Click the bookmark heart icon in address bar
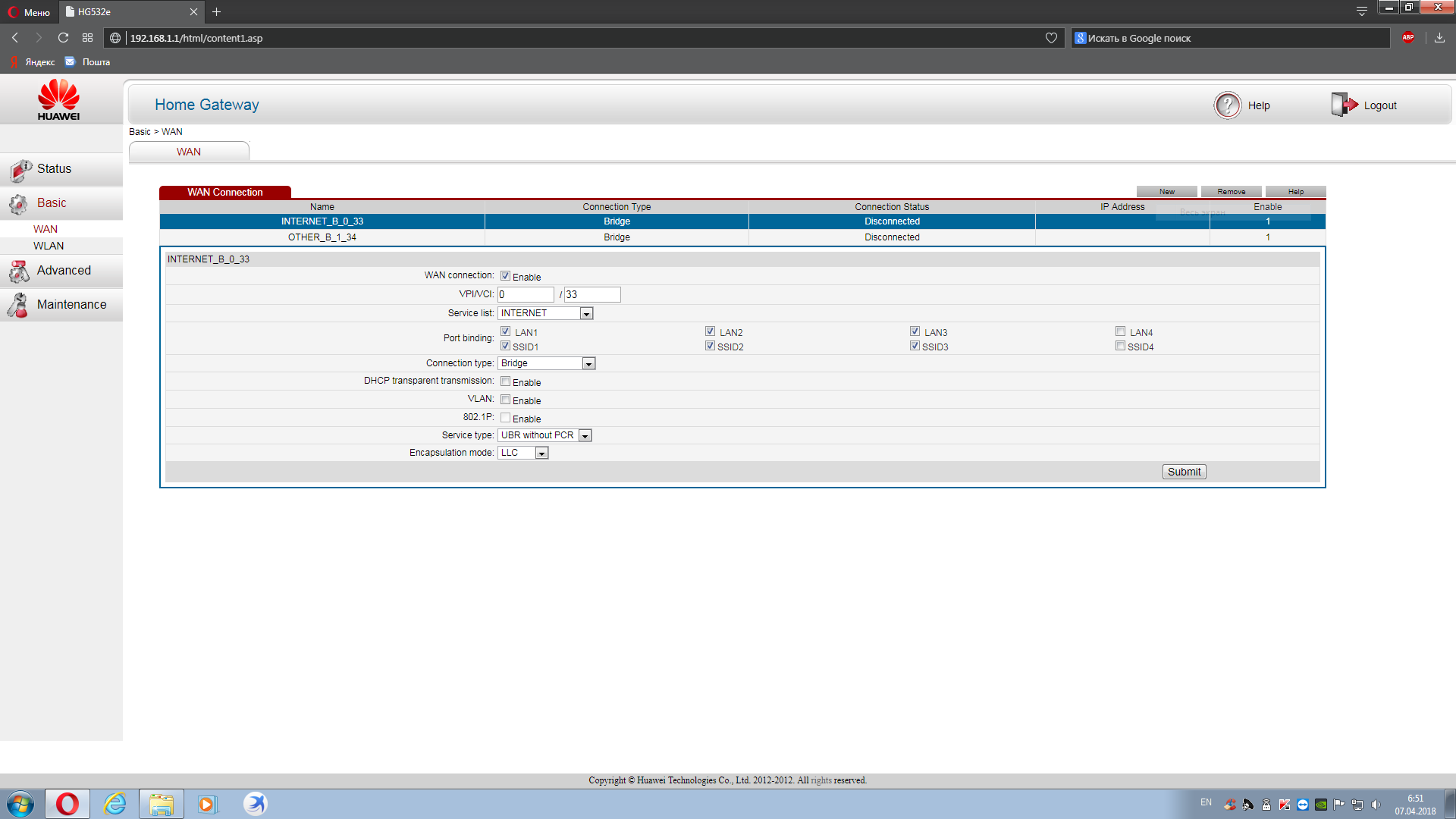 pos(1051,38)
